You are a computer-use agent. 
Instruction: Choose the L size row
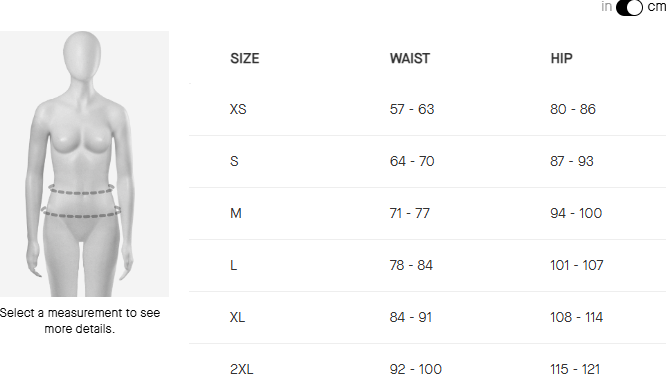[427, 266]
